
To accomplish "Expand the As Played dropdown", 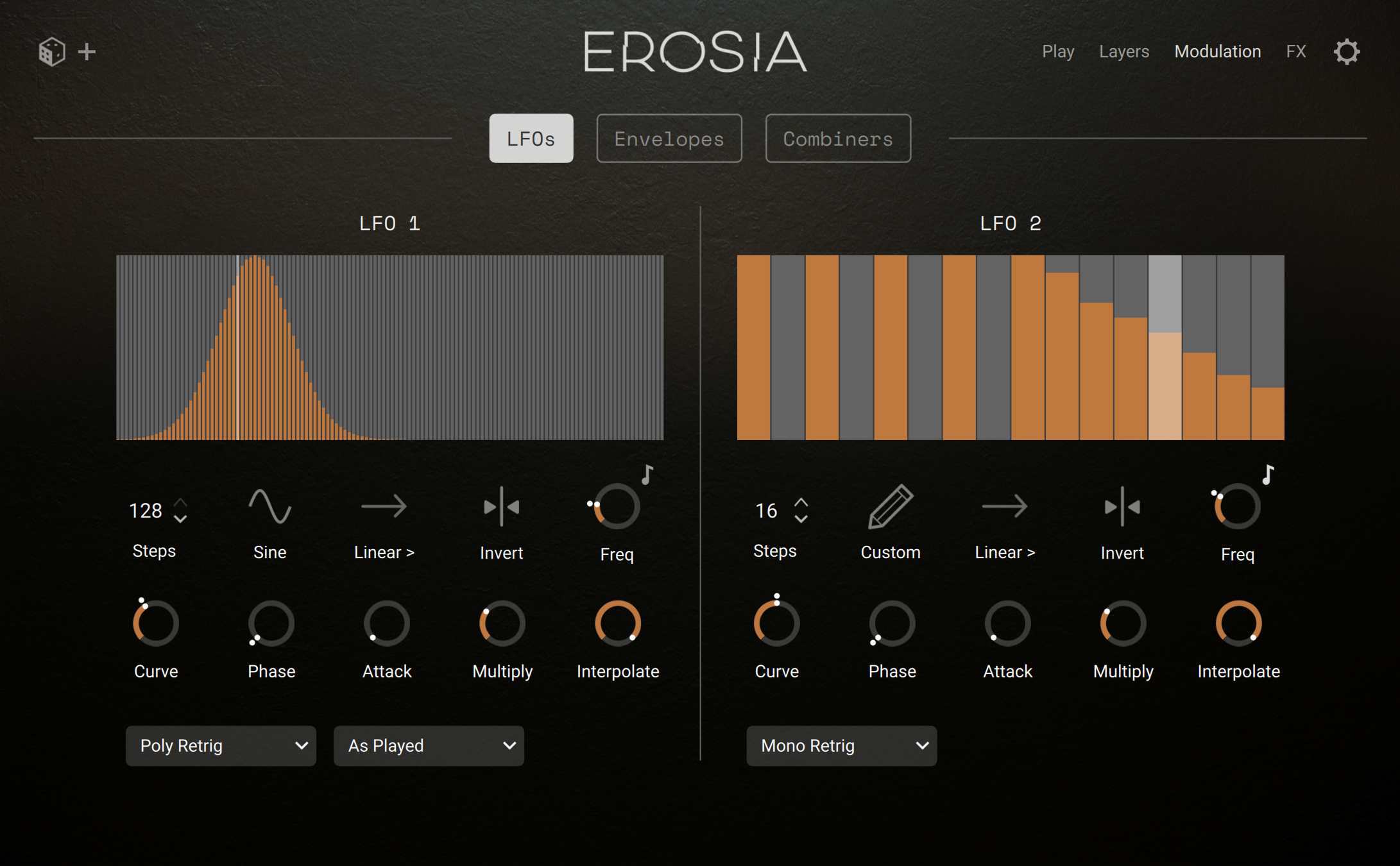I will click(429, 745).
